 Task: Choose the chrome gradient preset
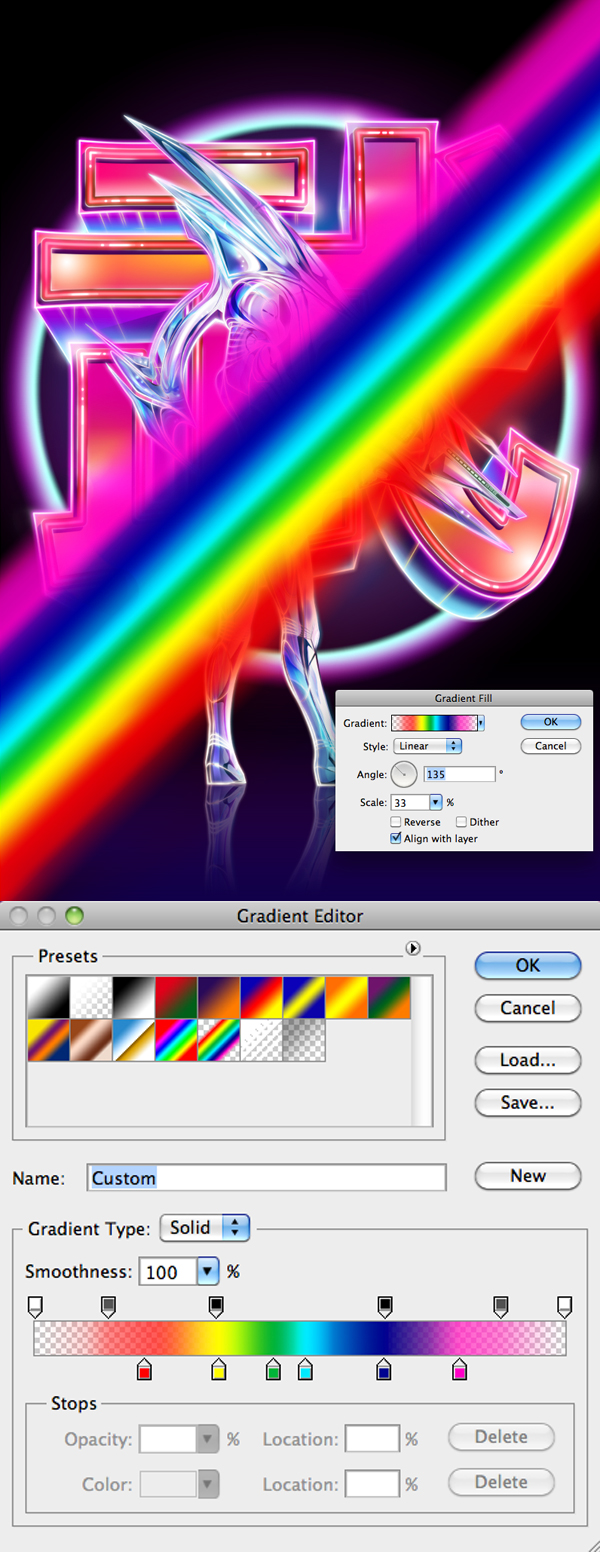(132, 1041)
